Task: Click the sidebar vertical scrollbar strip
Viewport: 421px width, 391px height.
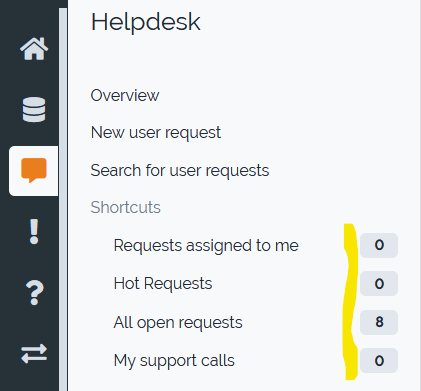Action: click(x=63, y=199)
